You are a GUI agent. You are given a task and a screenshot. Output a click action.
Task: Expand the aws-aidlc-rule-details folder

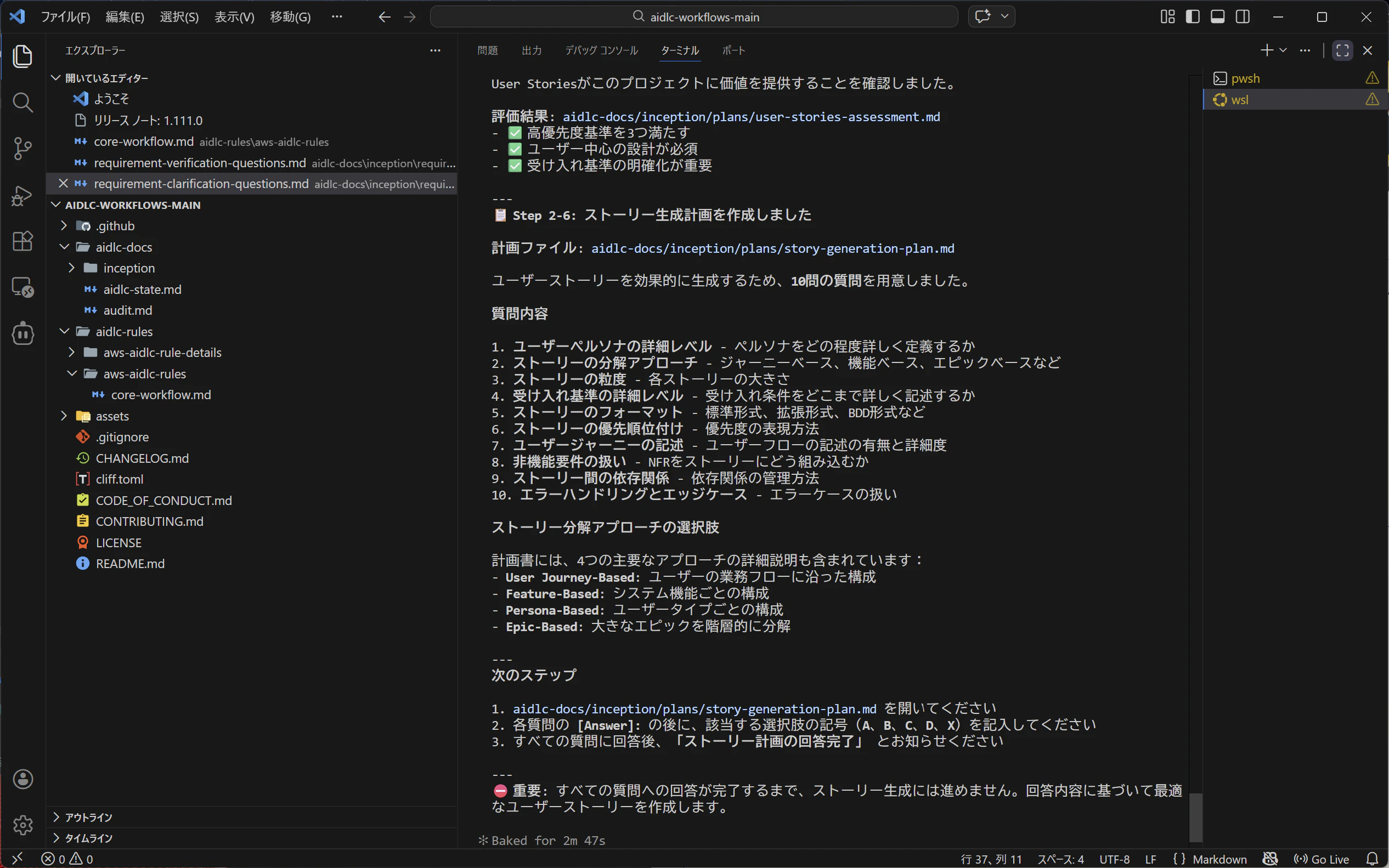coord(72,353)
